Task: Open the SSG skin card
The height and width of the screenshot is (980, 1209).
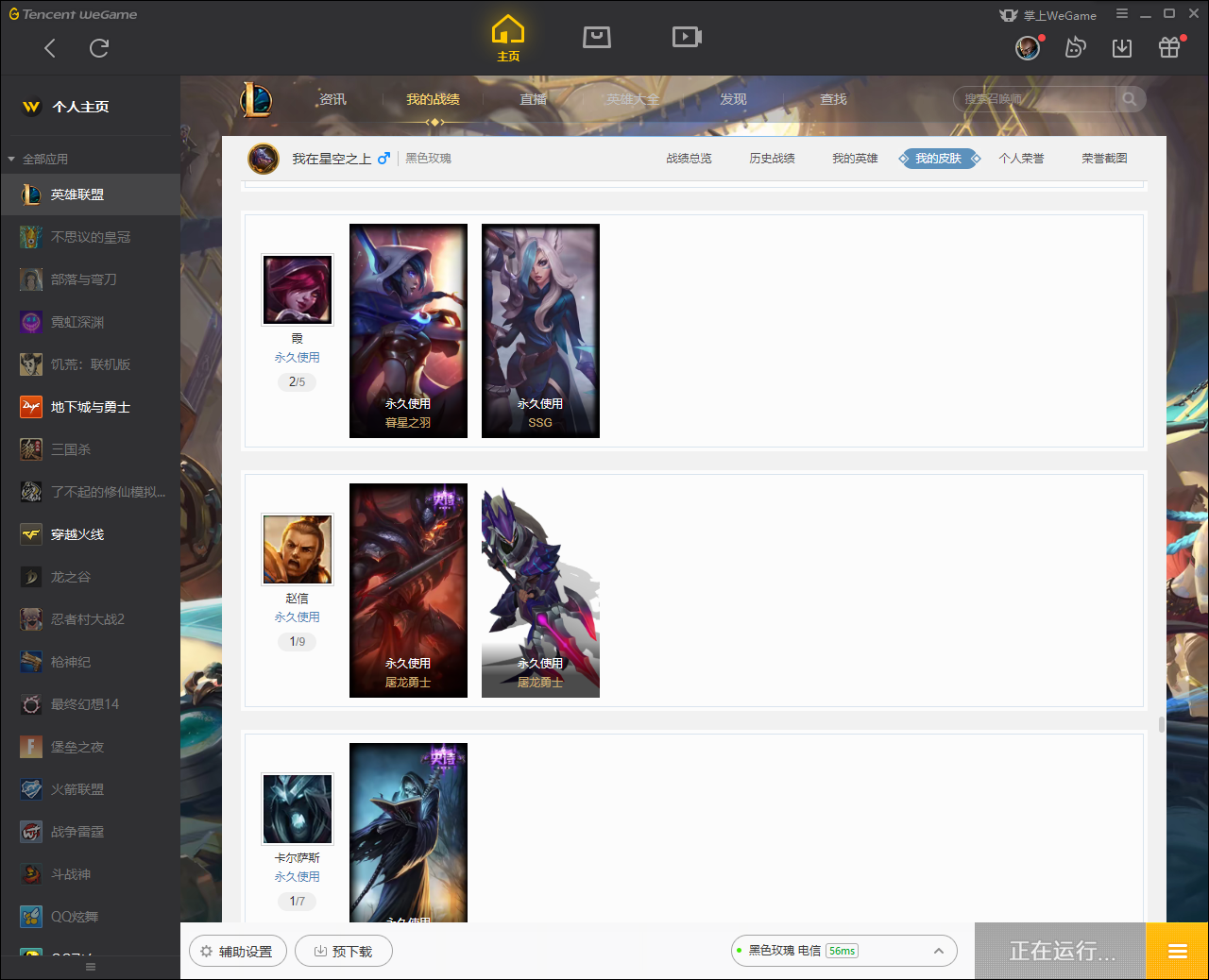Action: pos(540,330)
